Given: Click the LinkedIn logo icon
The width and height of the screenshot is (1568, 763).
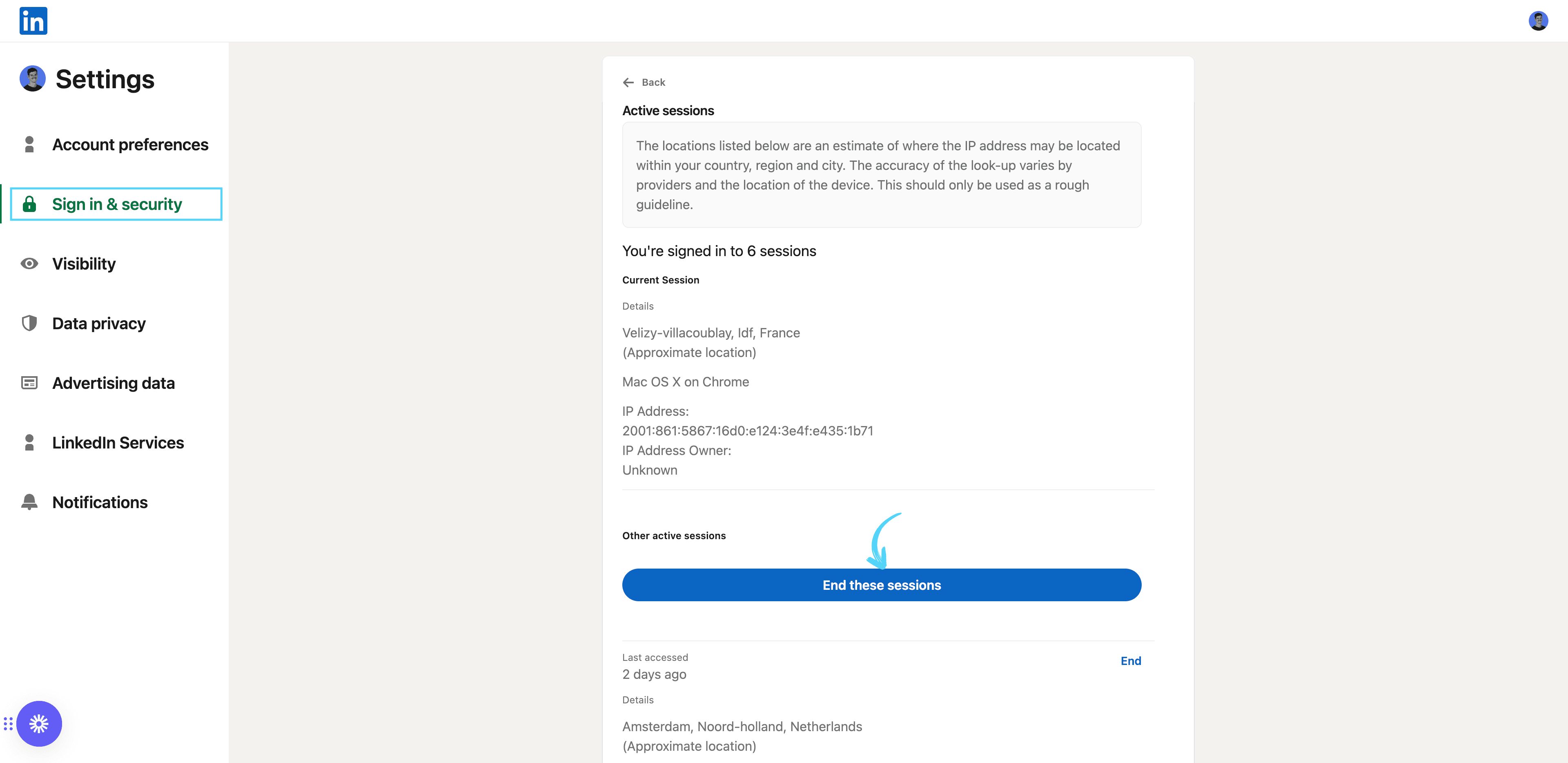Looking at the screenshot, I should (x=33, y=21).
